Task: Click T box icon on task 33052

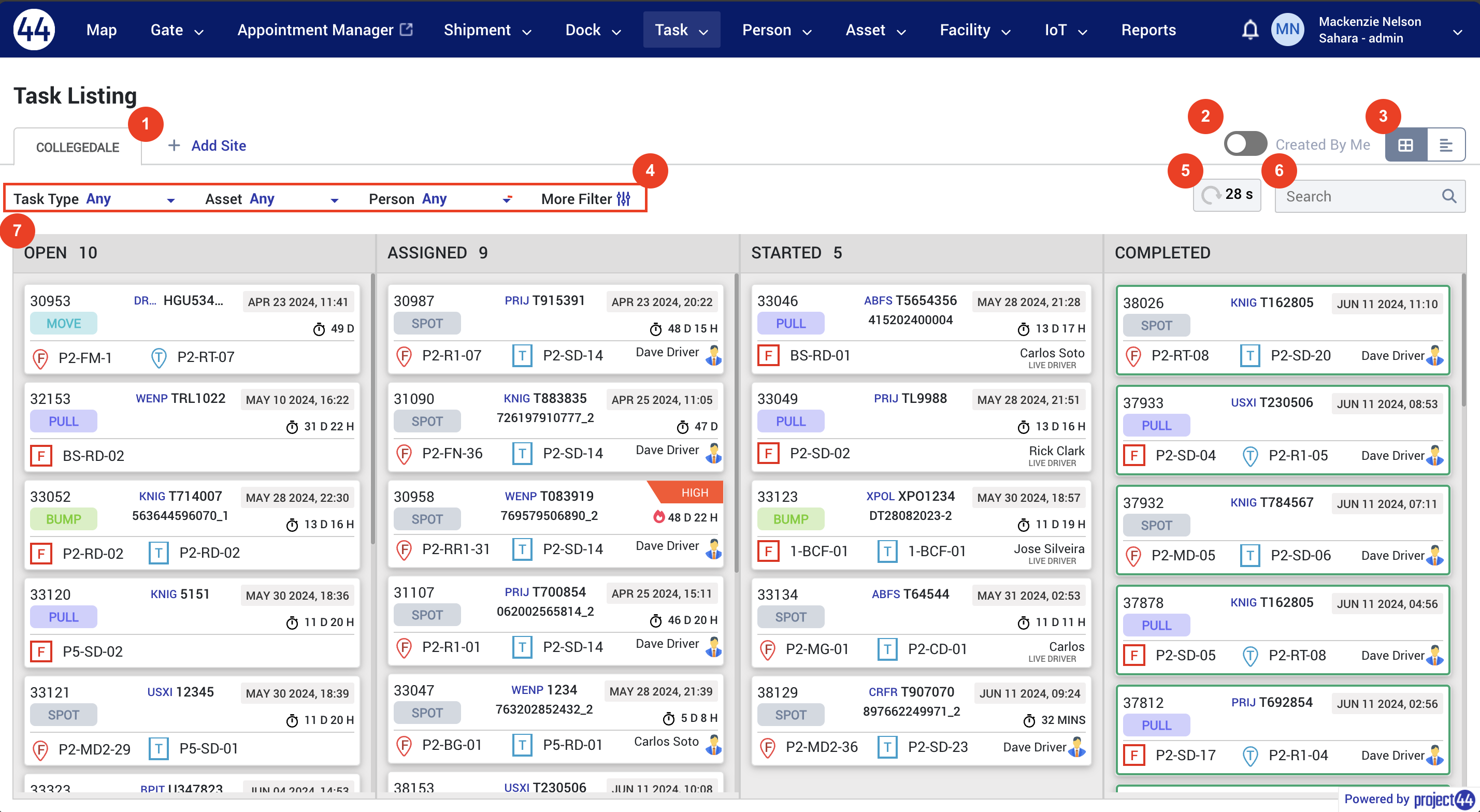Action: tap(159, 553)
